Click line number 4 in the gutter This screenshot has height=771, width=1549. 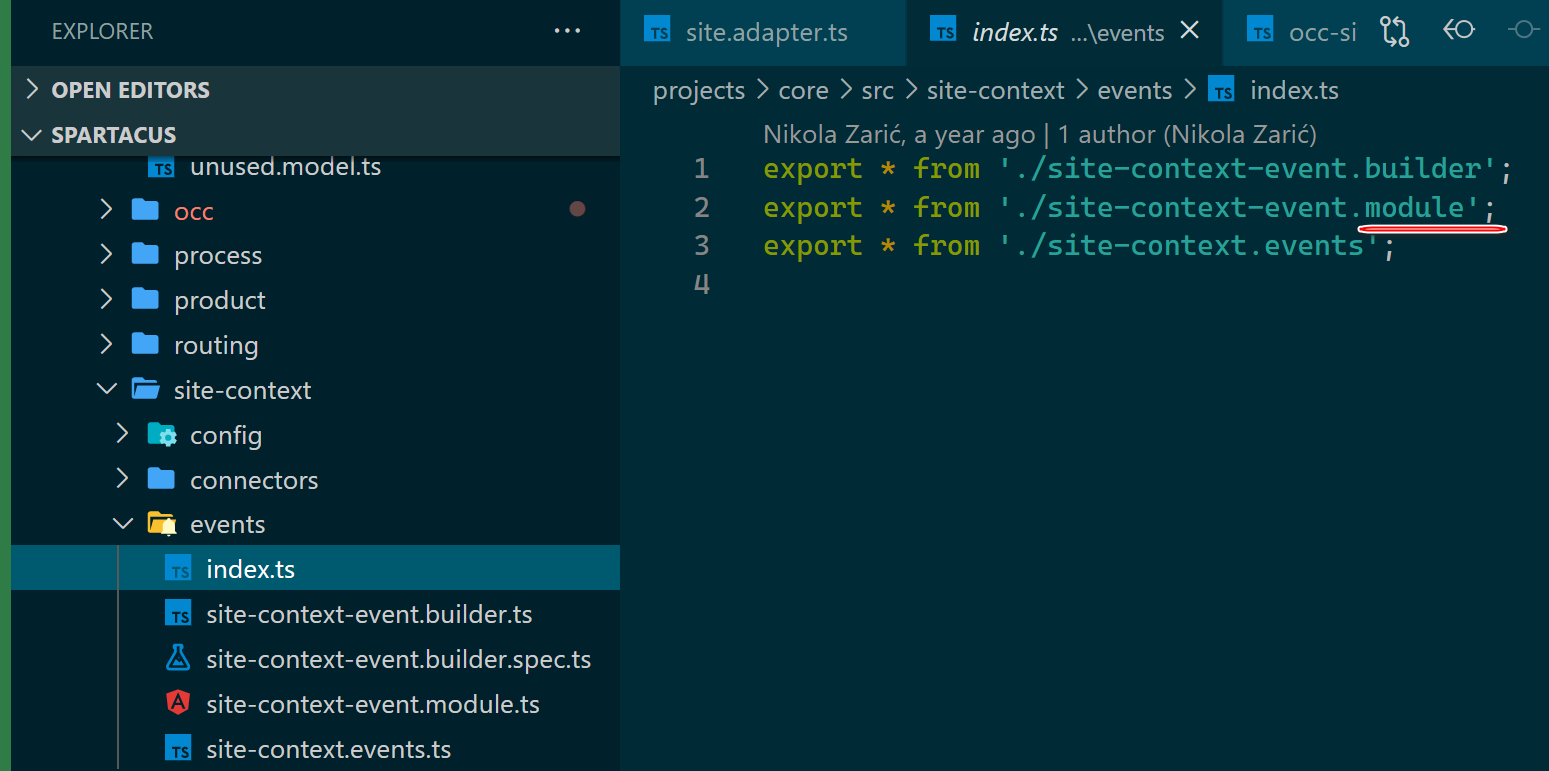tap(701, 285)
